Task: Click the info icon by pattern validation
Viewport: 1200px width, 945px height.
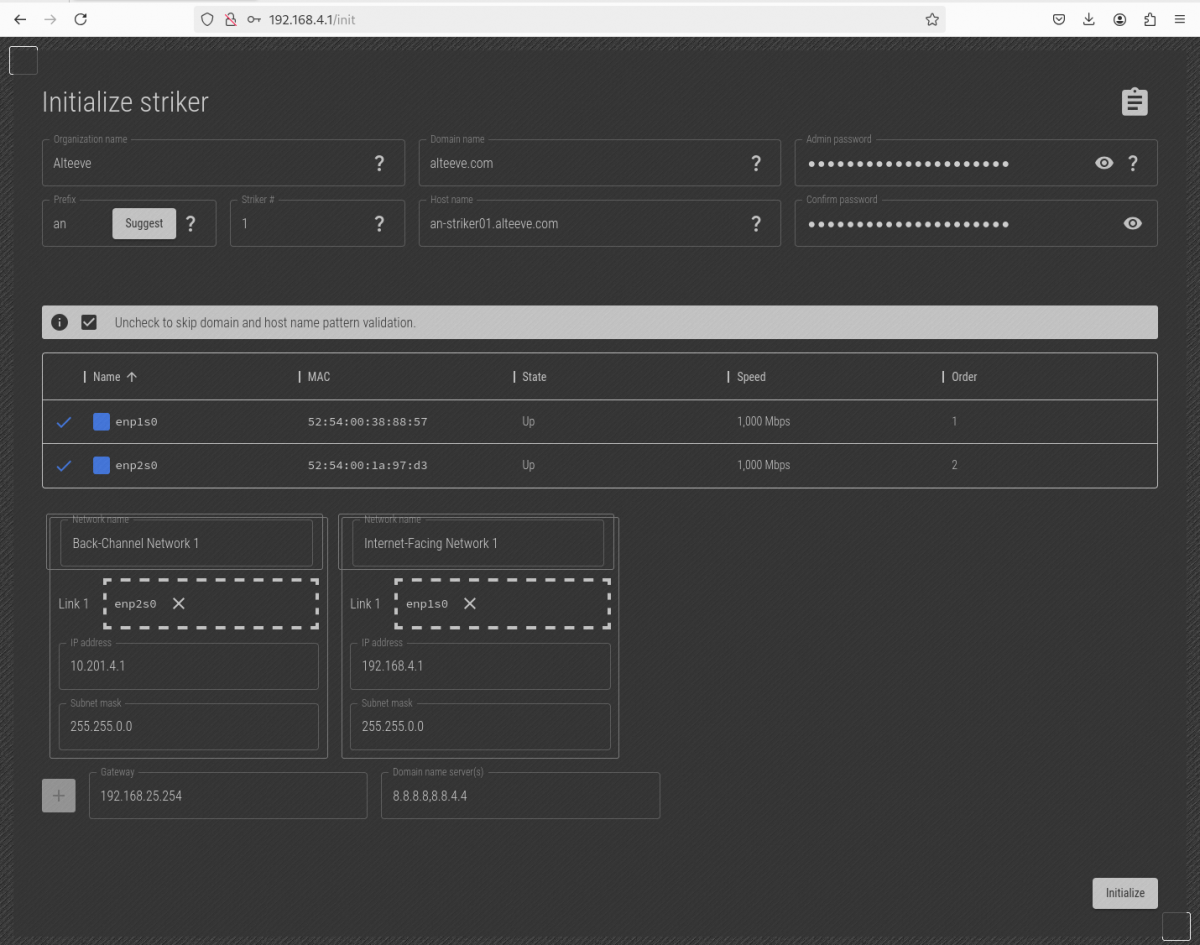Action: pyautogui.click(x=60, y=322)
